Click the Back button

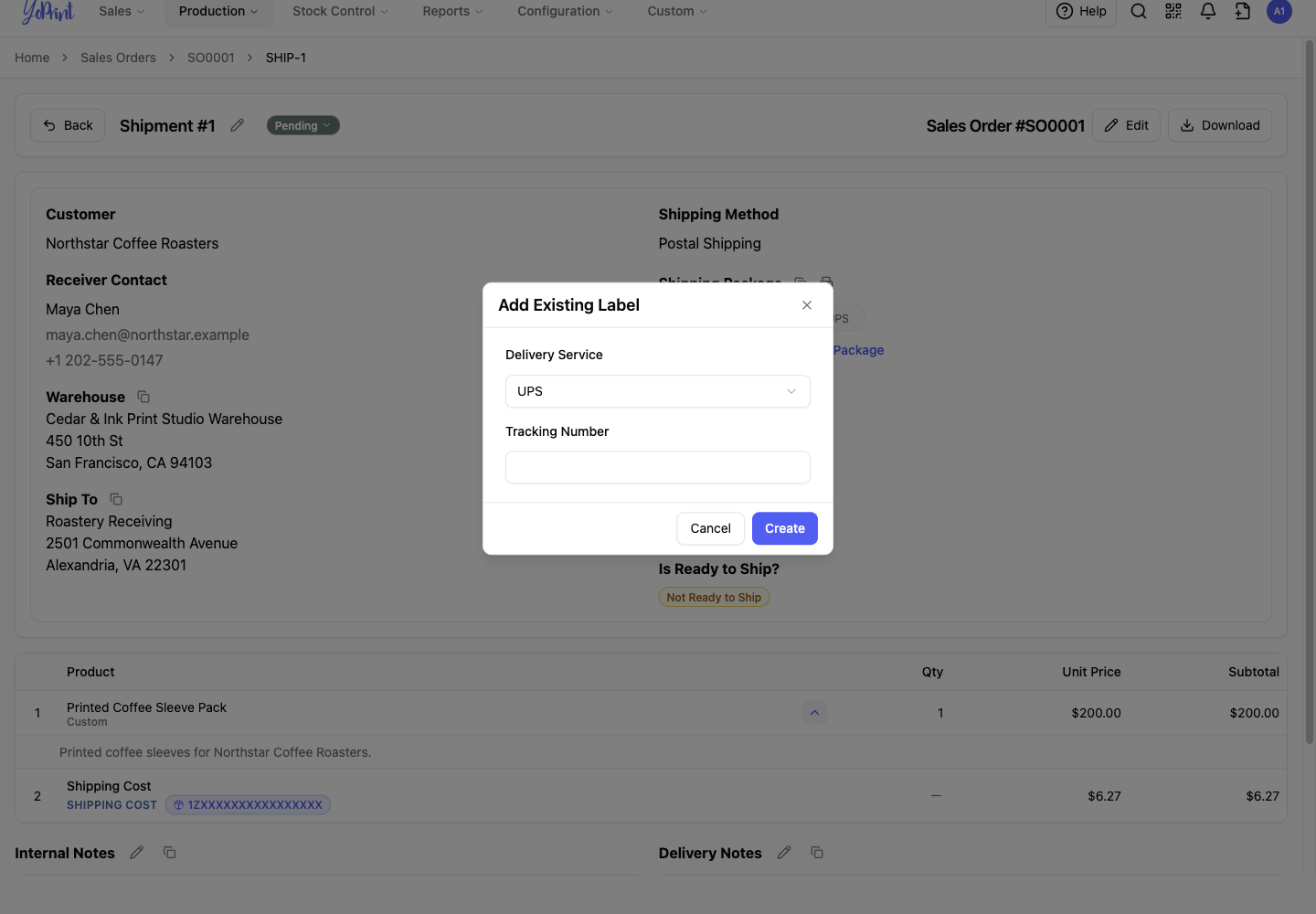tap(68, 125)
